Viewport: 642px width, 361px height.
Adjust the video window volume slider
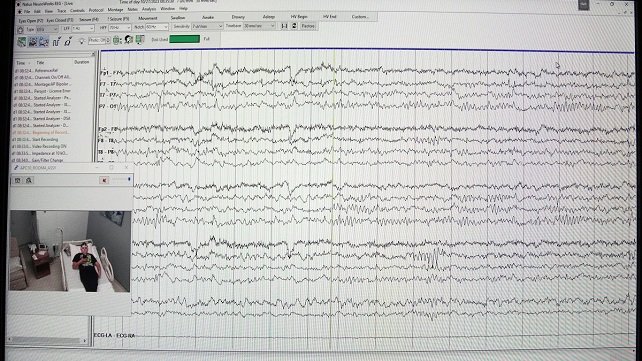122,180
